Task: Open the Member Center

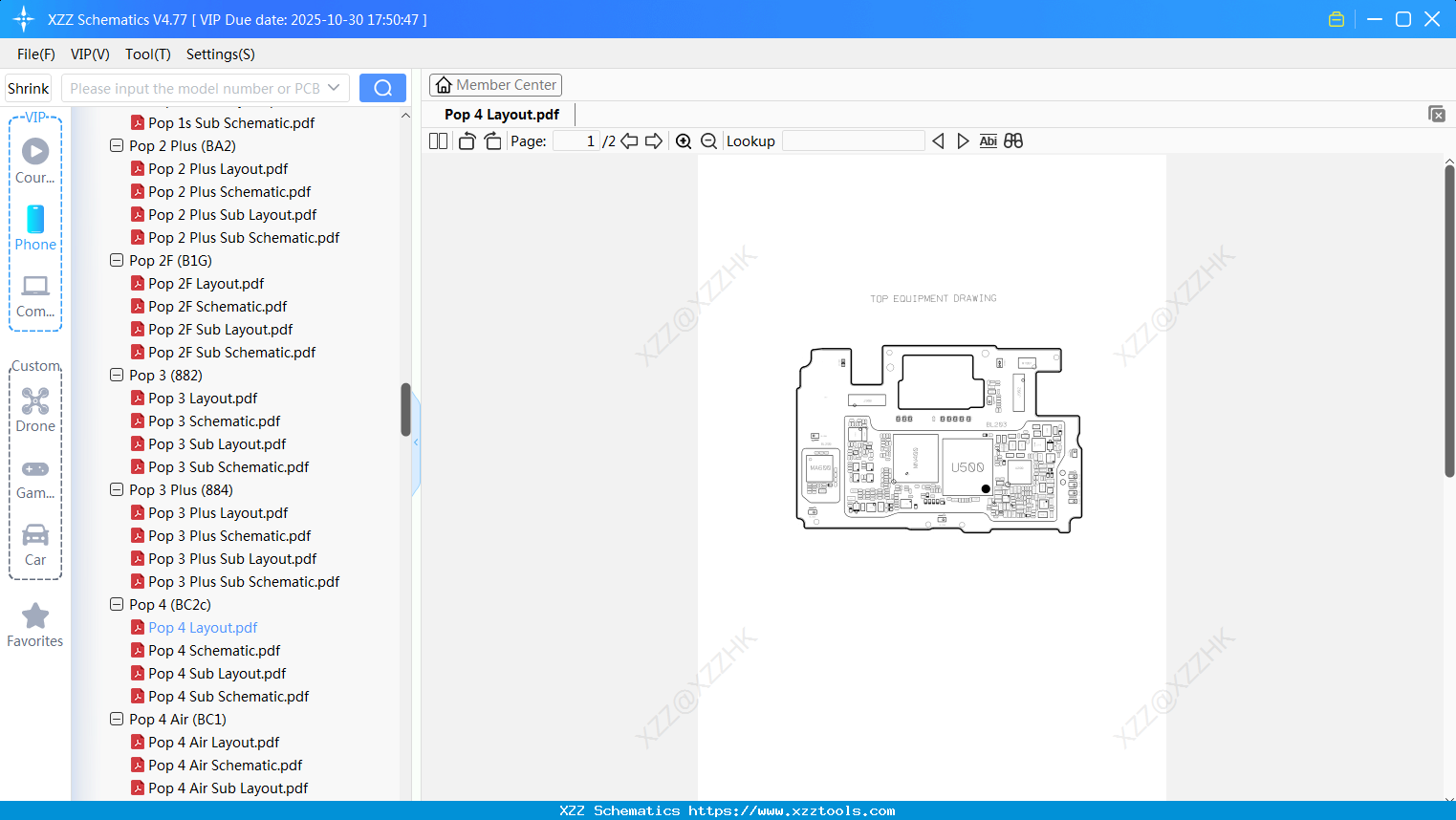Action: point(495,84)
